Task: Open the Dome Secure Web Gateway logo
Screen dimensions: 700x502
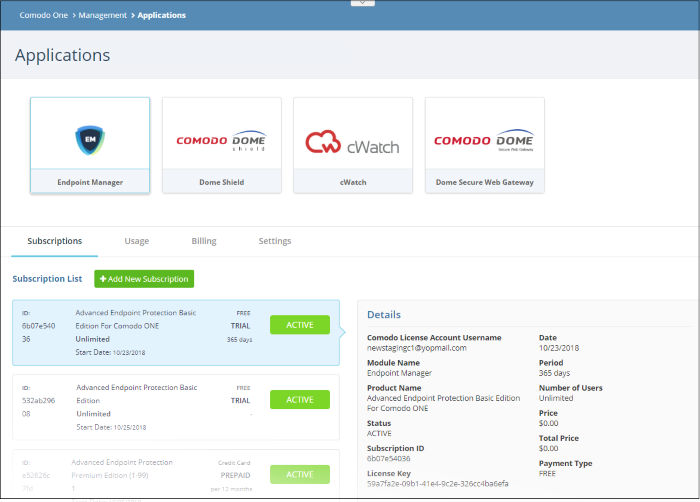Action: click(x=484, y=140)
